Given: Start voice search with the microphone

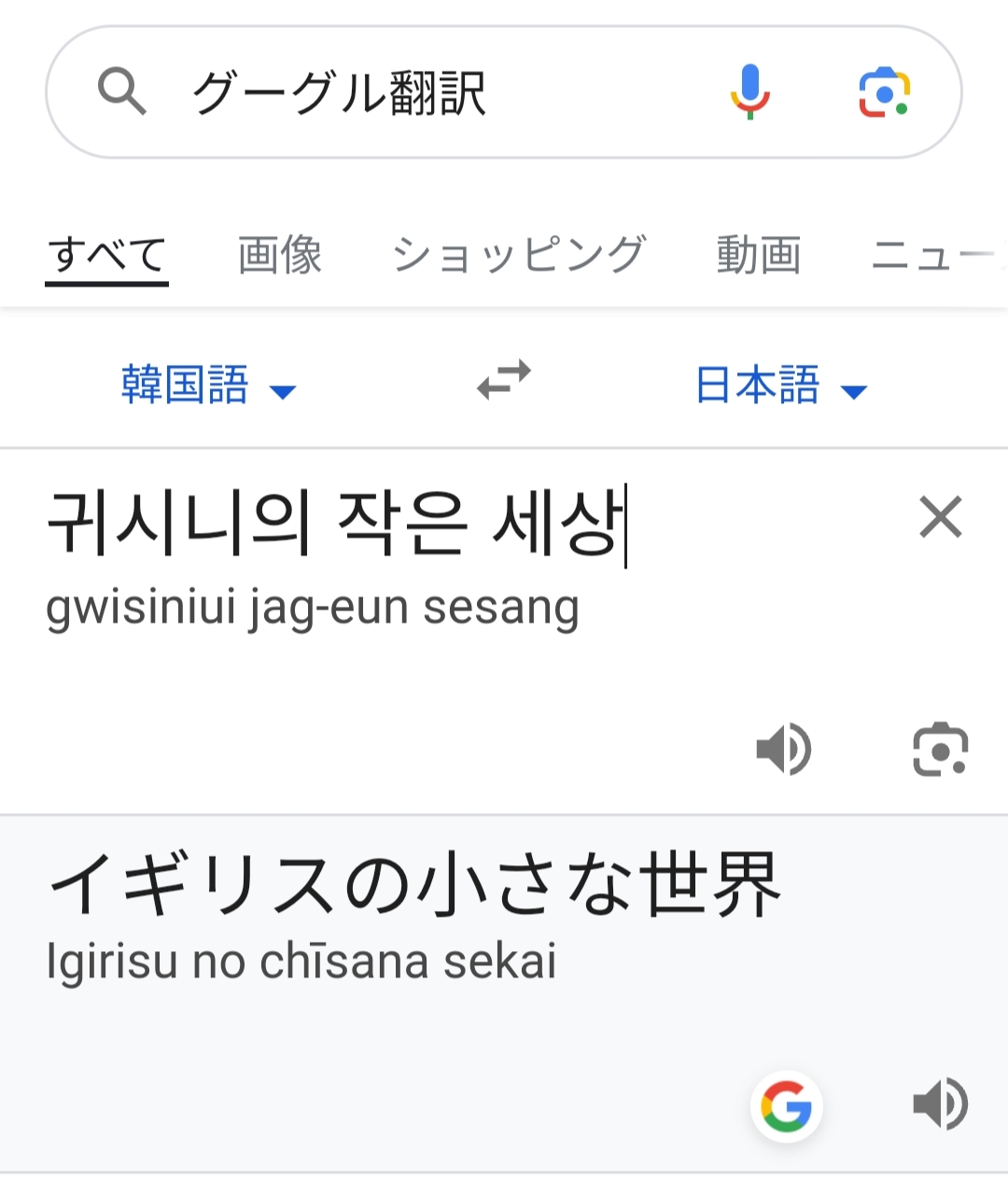Looking at the screenshot, I should 749,91.
